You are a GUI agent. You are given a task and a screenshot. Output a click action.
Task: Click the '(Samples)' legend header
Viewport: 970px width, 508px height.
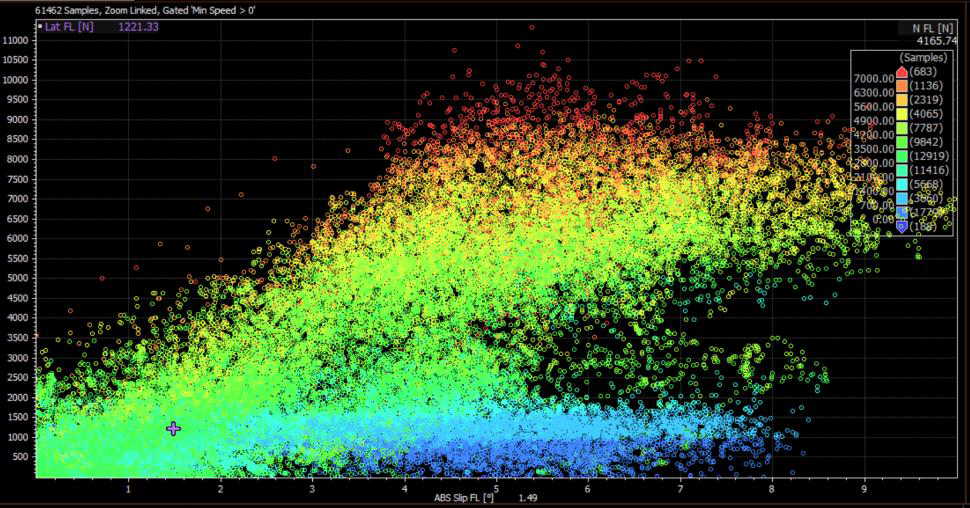923,58
